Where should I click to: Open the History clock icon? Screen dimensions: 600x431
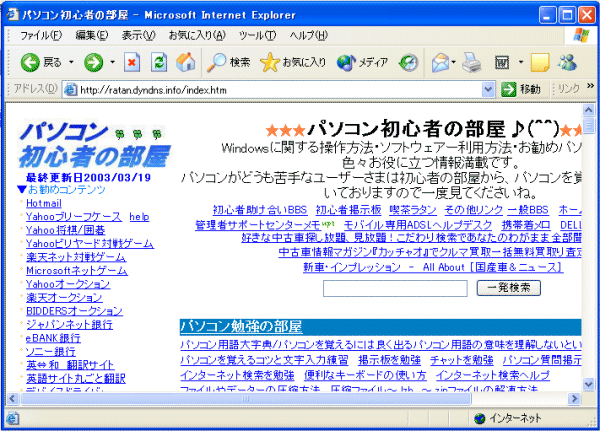point(408,62)
